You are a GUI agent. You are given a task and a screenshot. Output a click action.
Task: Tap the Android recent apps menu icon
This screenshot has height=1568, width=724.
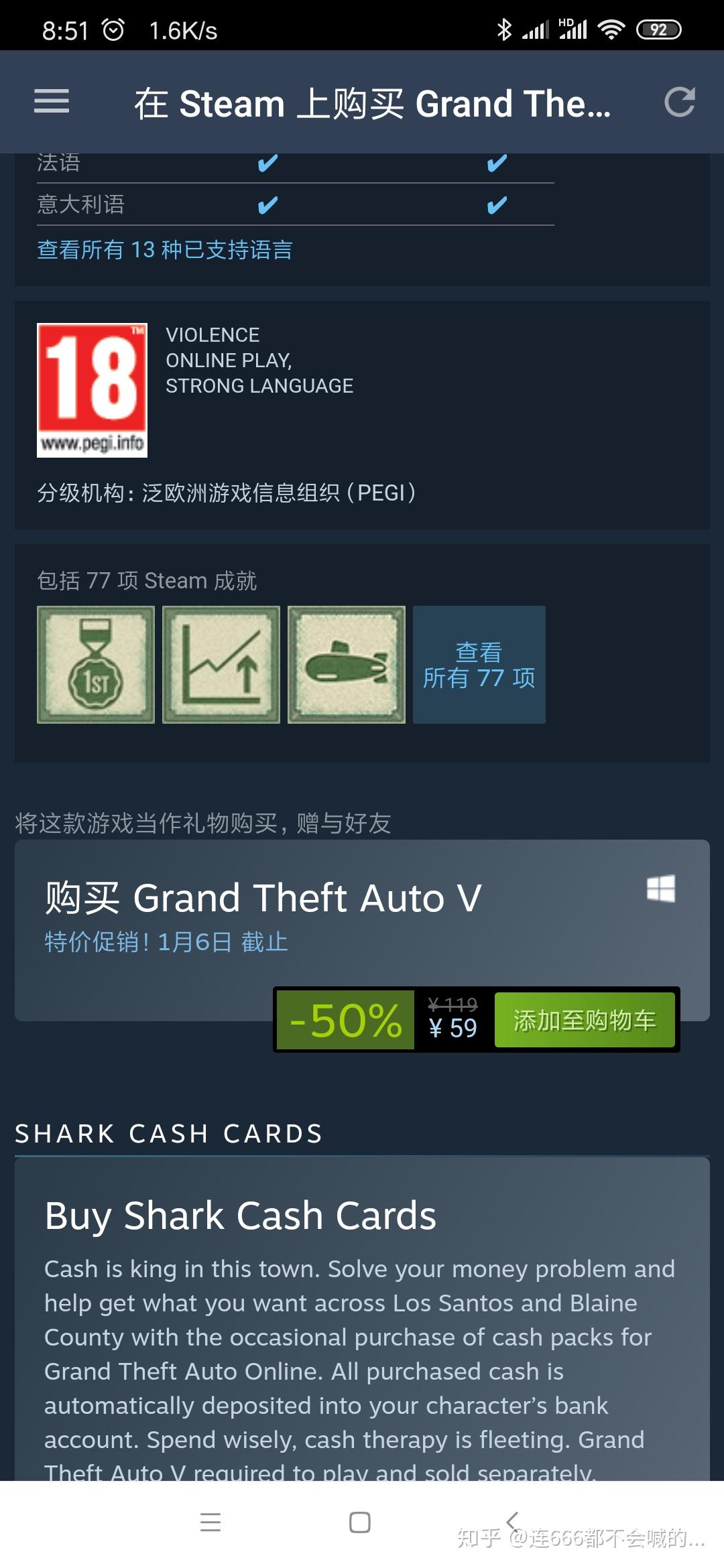click(210, 1522)
